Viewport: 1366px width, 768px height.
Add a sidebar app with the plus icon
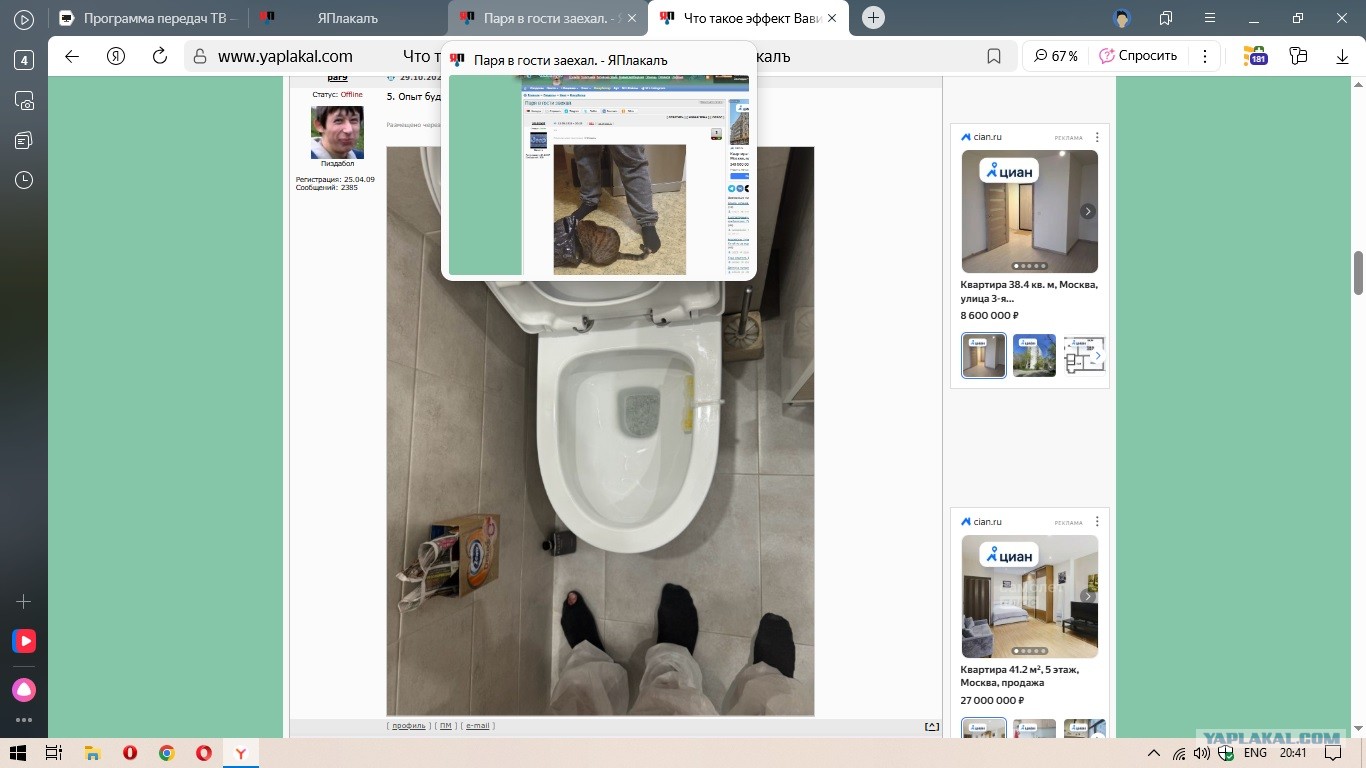24,602
